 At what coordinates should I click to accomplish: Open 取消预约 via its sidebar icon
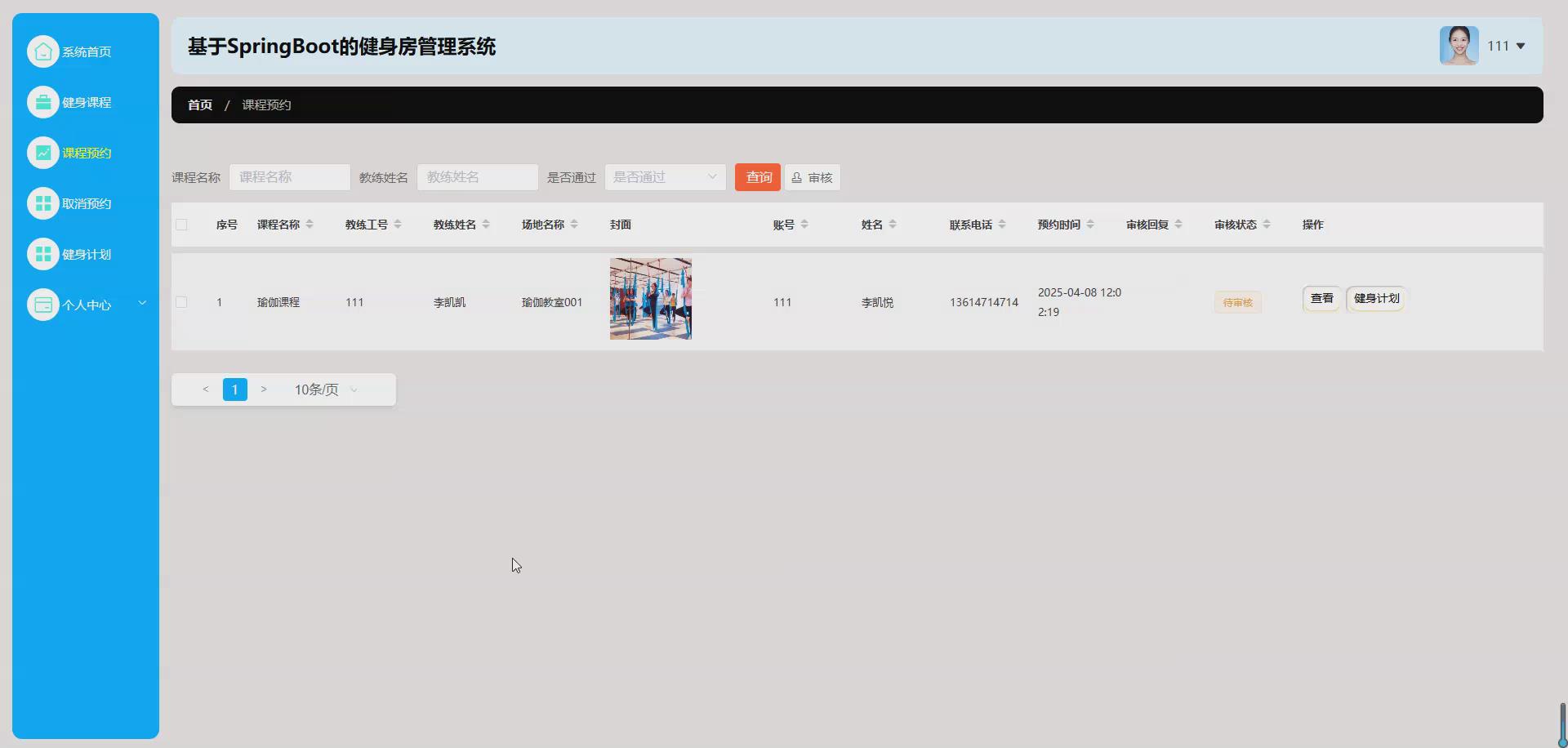(43, 203)
